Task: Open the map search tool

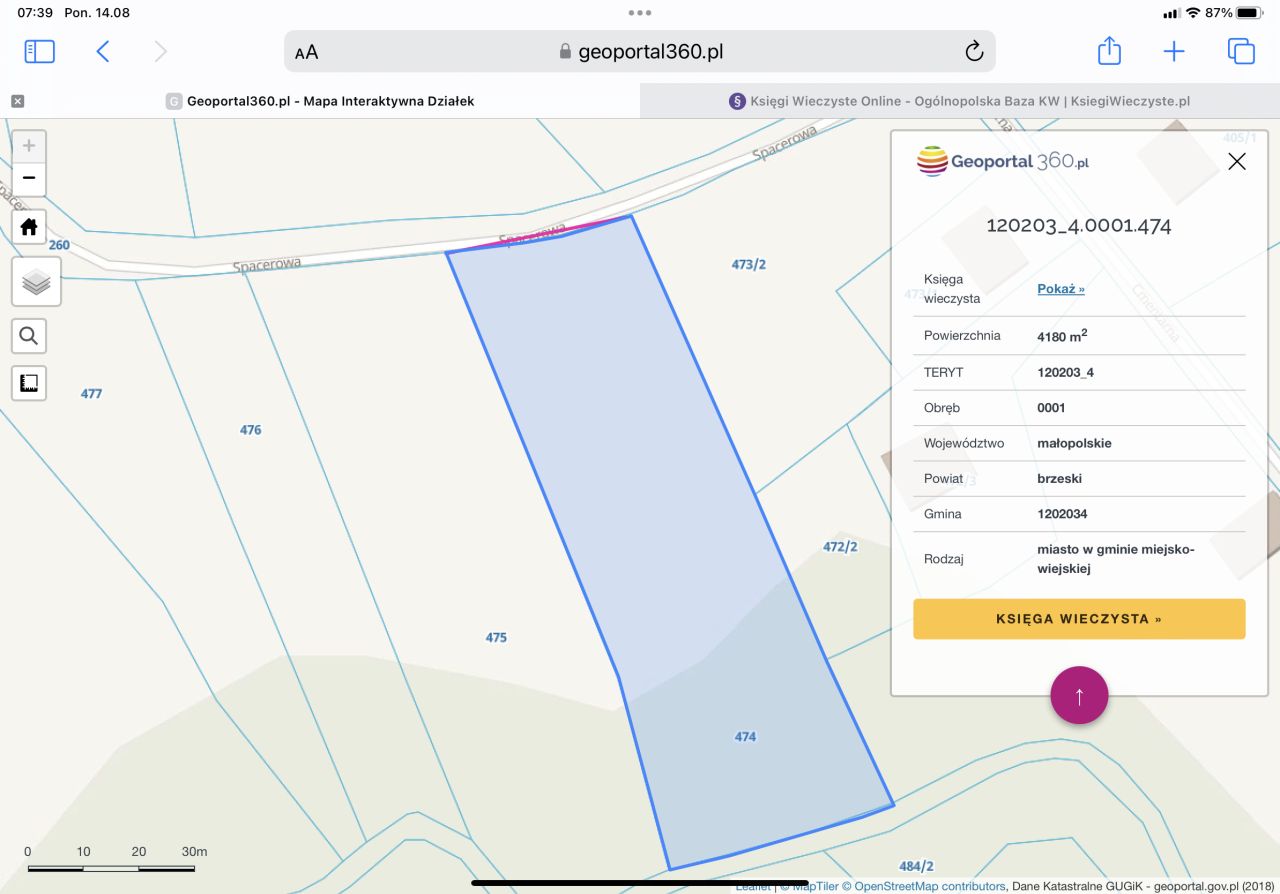Action: (29, 337)
